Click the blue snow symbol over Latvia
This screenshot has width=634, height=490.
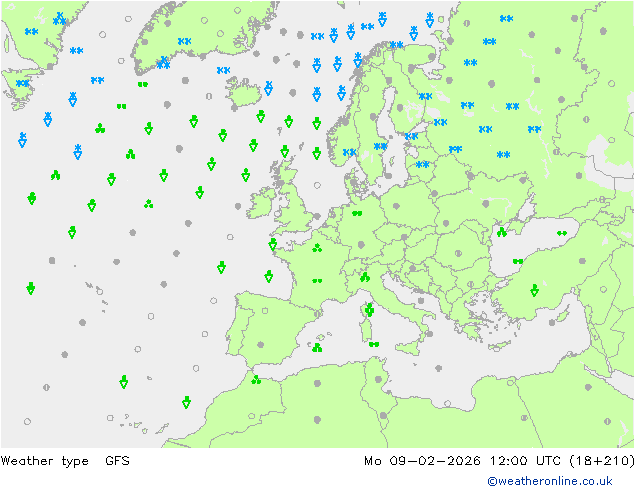click(x=422, y=165)
